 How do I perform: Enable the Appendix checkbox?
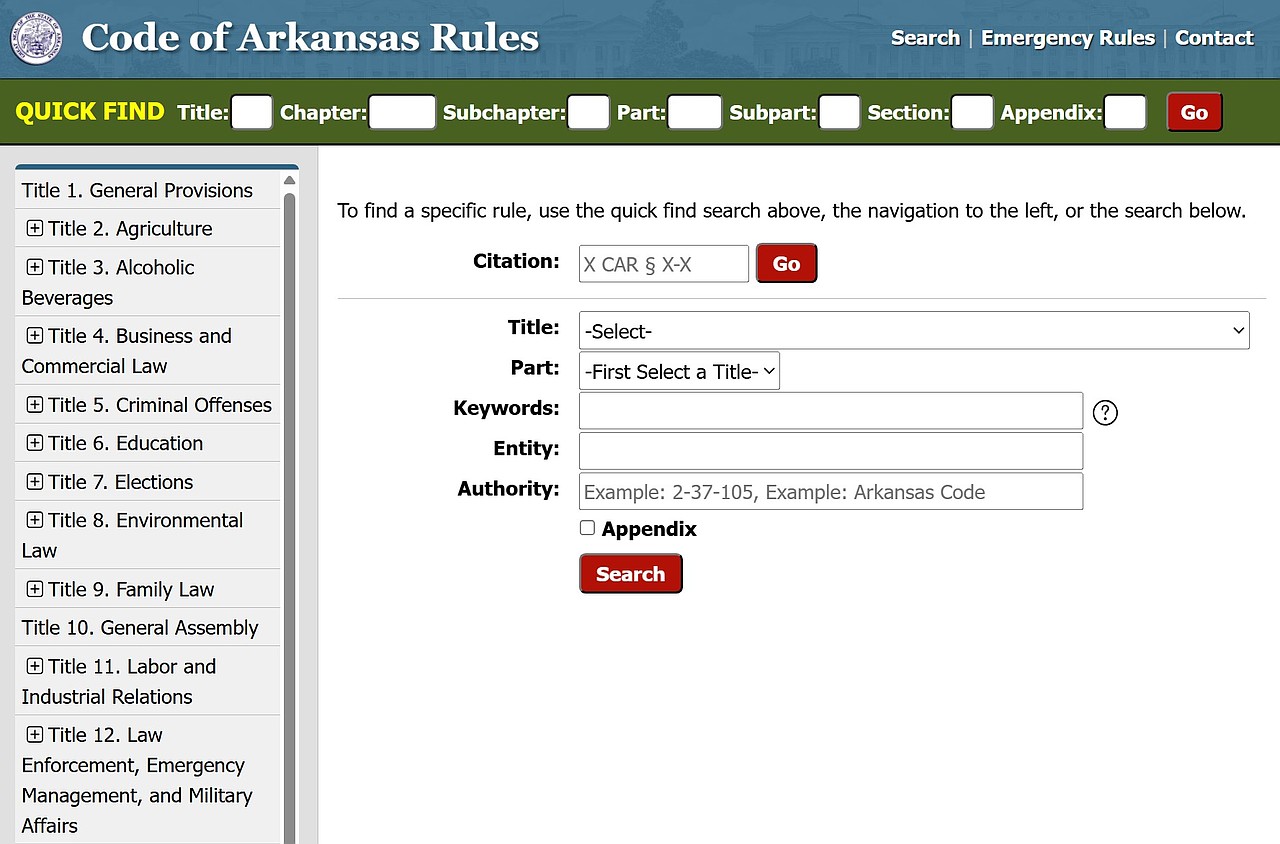pos(587,527)
